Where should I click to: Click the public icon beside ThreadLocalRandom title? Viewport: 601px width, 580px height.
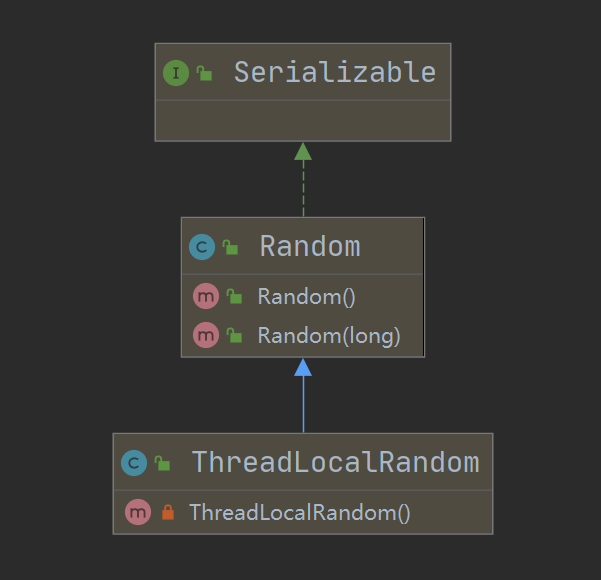coord(162,464)
